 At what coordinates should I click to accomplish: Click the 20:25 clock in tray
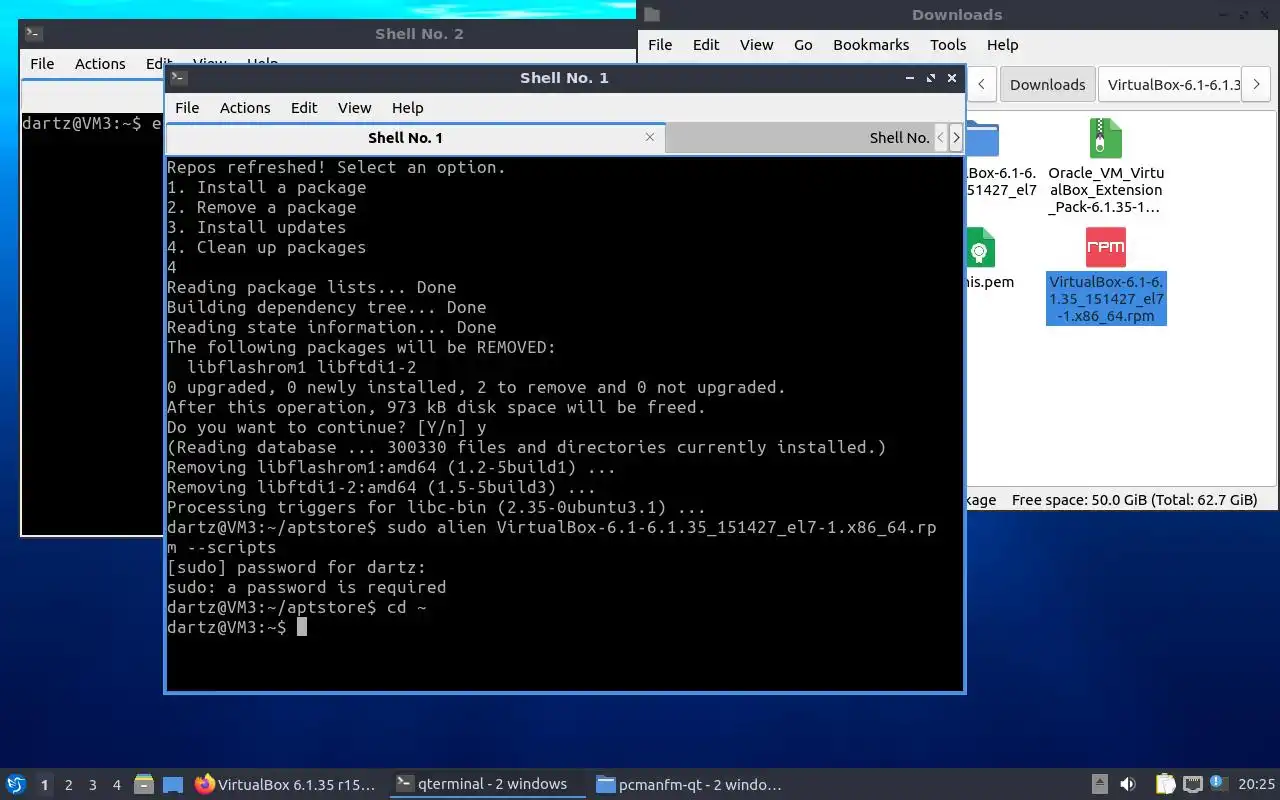pos(1256,785)
